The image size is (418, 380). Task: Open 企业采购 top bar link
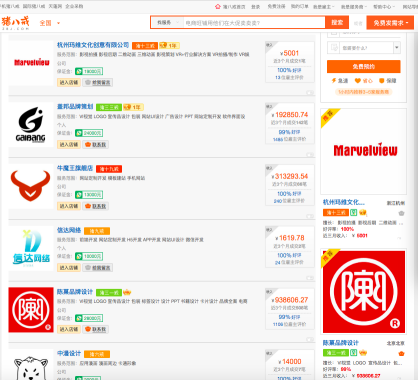(74, 6)
